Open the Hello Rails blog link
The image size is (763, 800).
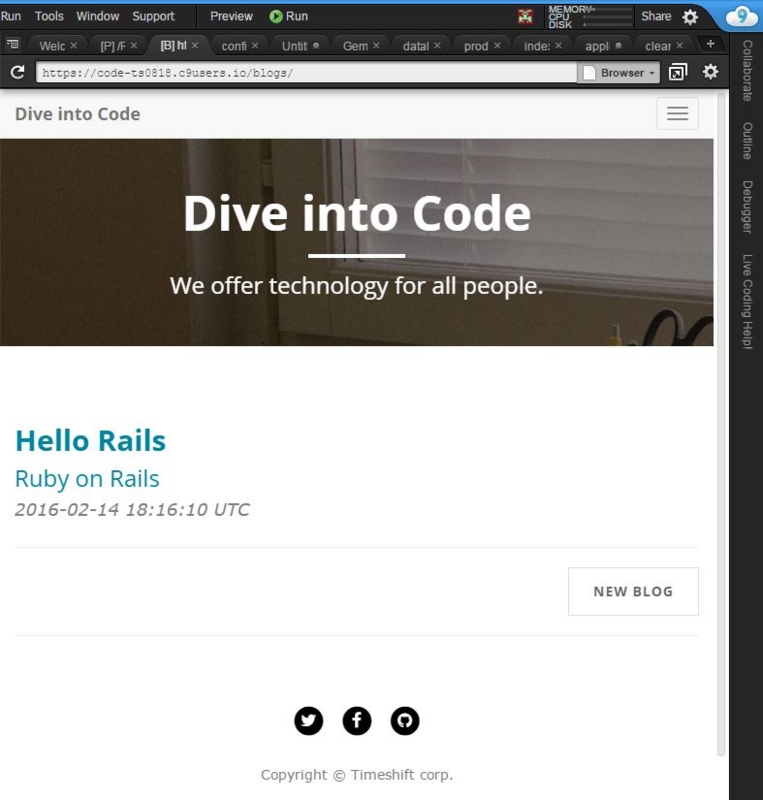click(x=90, y=440)
